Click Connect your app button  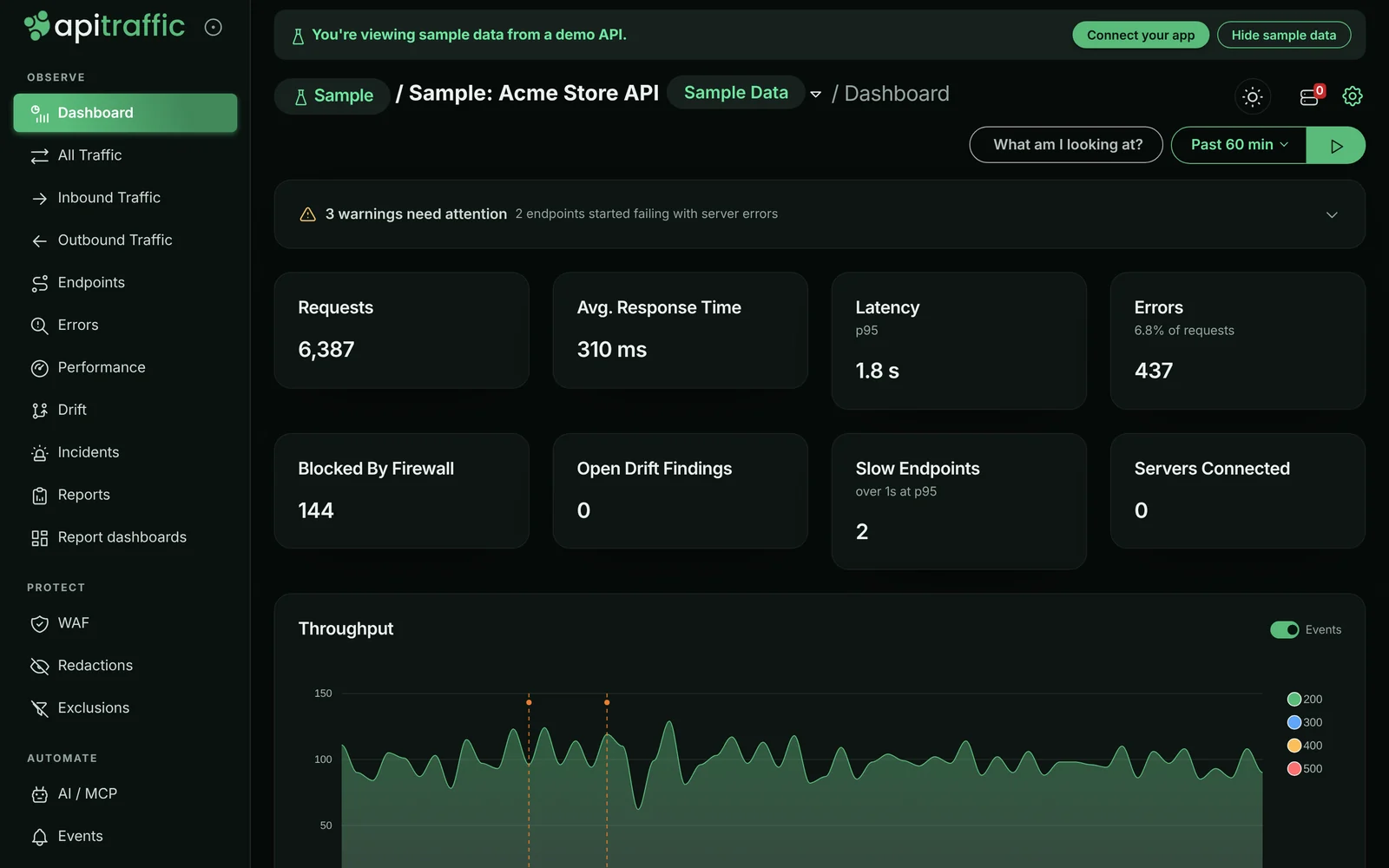1141,35
